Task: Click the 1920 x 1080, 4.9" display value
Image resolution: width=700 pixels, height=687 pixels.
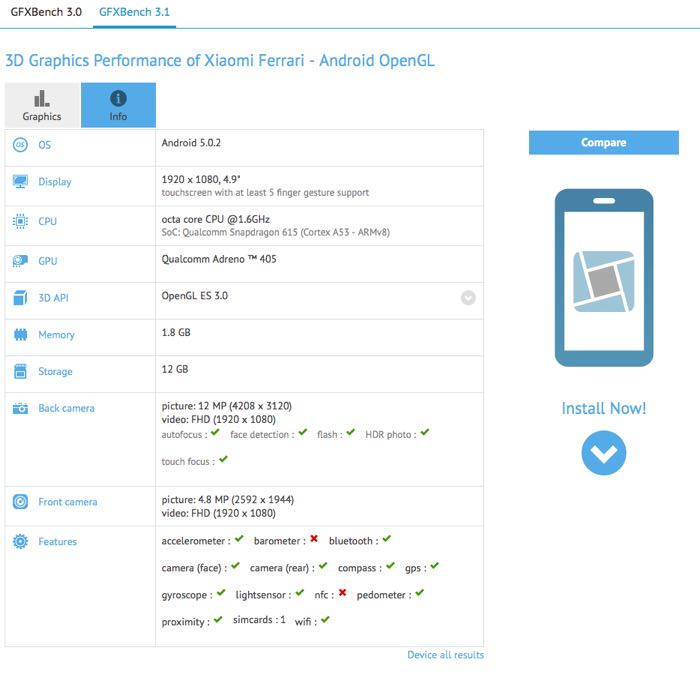Action: (201, 179)
